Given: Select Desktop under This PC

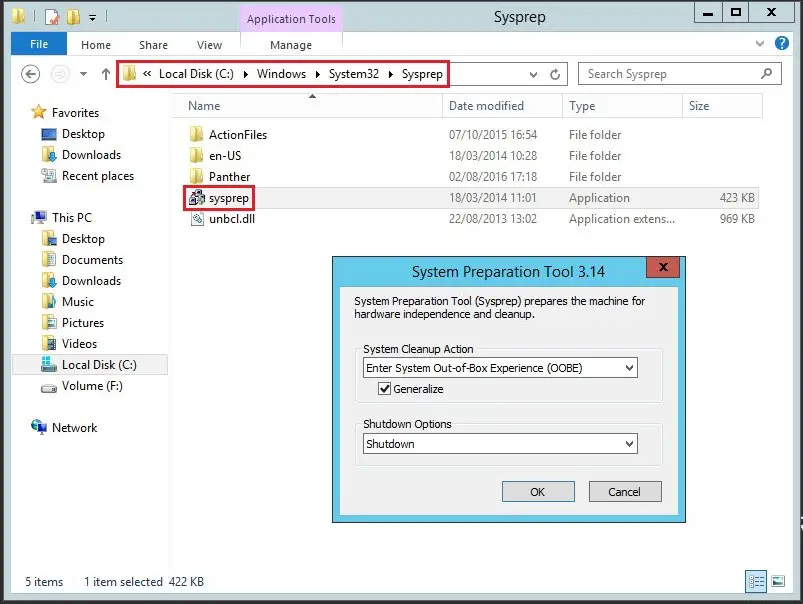Looking at the screenshot, I should (83, 239).
